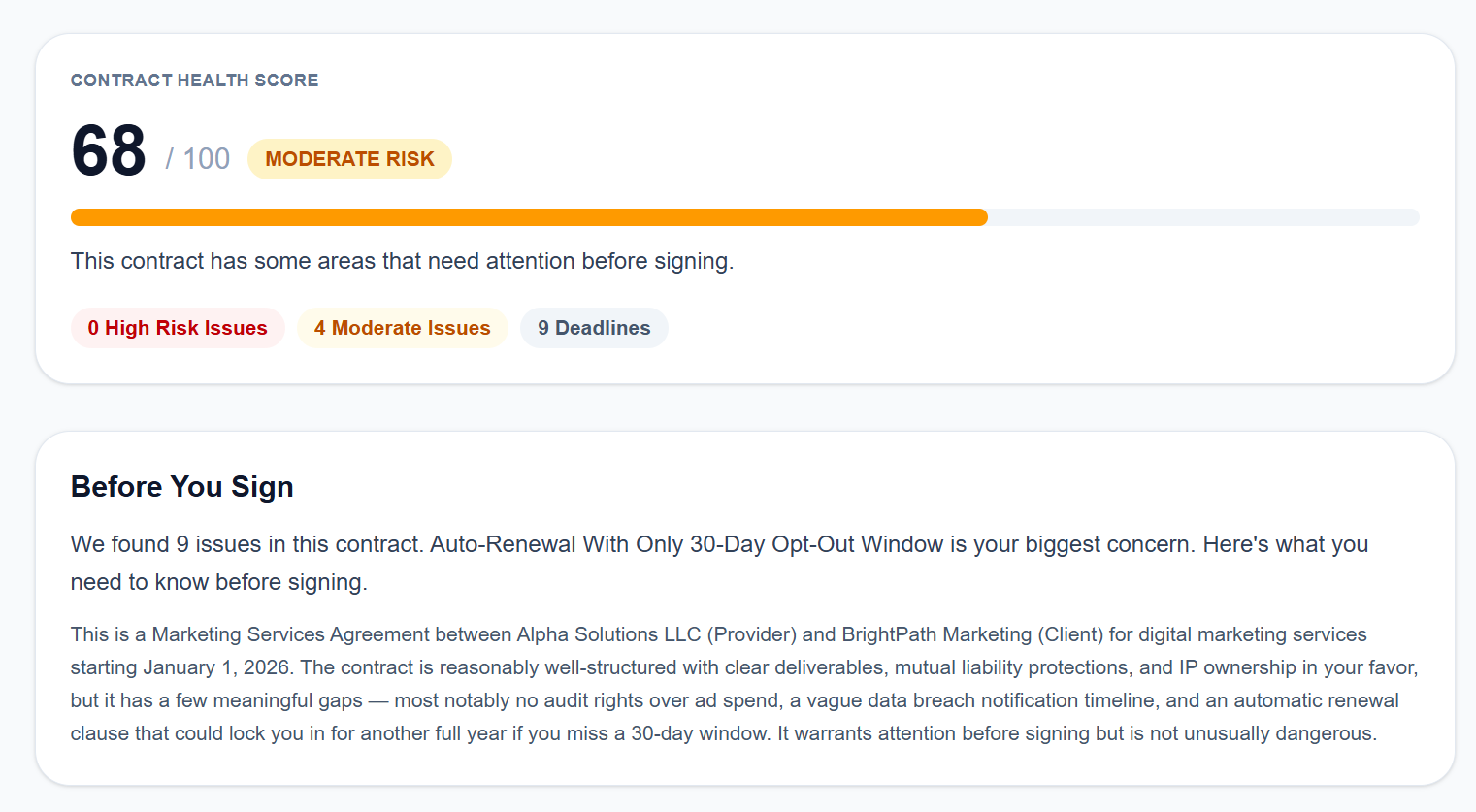Click the "/ 100" score denominator
Image resolution: width=1476 pixels, height=812 pixels.
[x=198, y=159]
